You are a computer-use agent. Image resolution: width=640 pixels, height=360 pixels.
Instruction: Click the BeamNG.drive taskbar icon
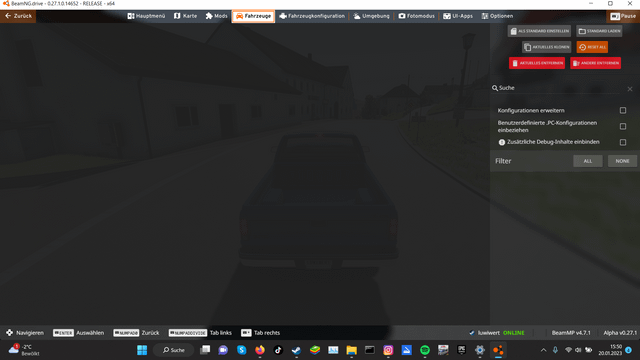[x=498, y=350]
